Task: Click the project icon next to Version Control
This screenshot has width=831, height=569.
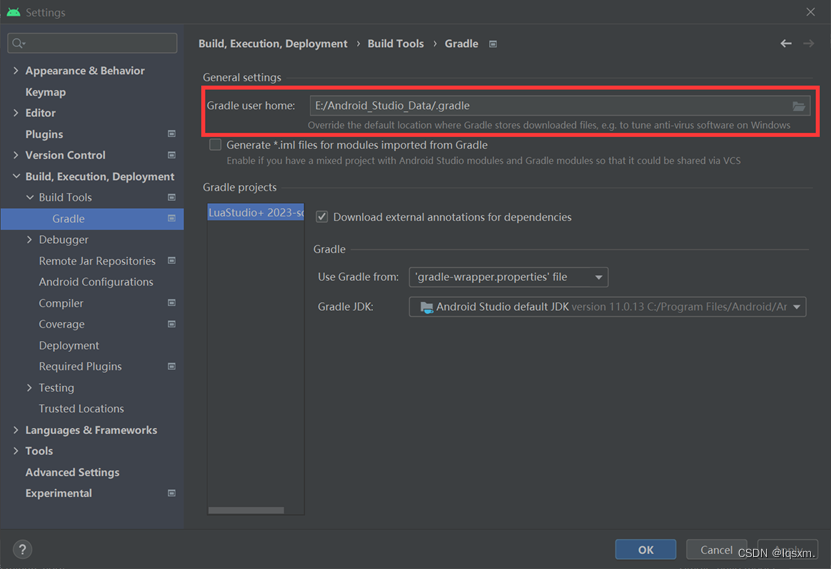Action: tap(172, 155)
